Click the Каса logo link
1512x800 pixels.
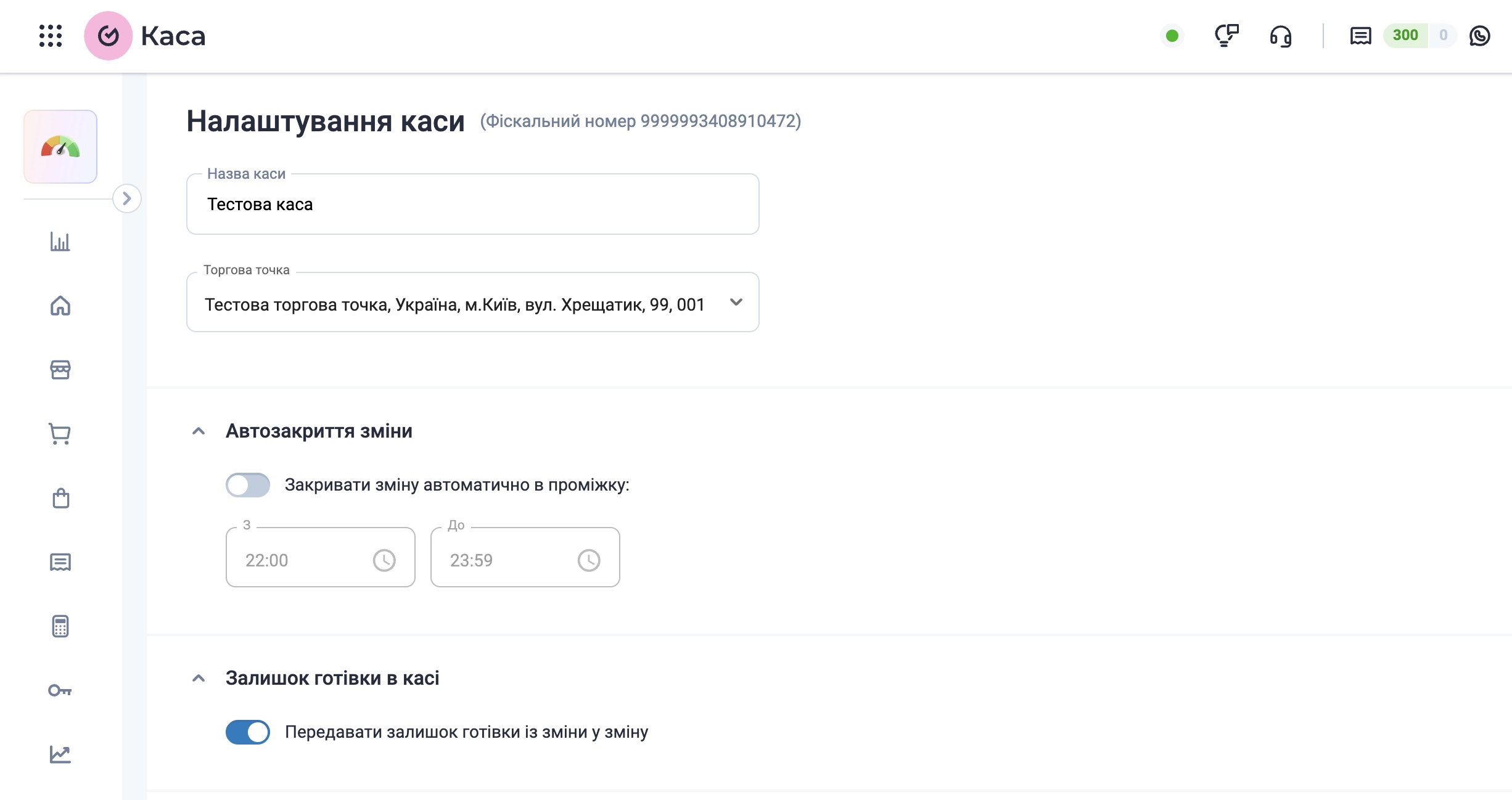(146, 36)
